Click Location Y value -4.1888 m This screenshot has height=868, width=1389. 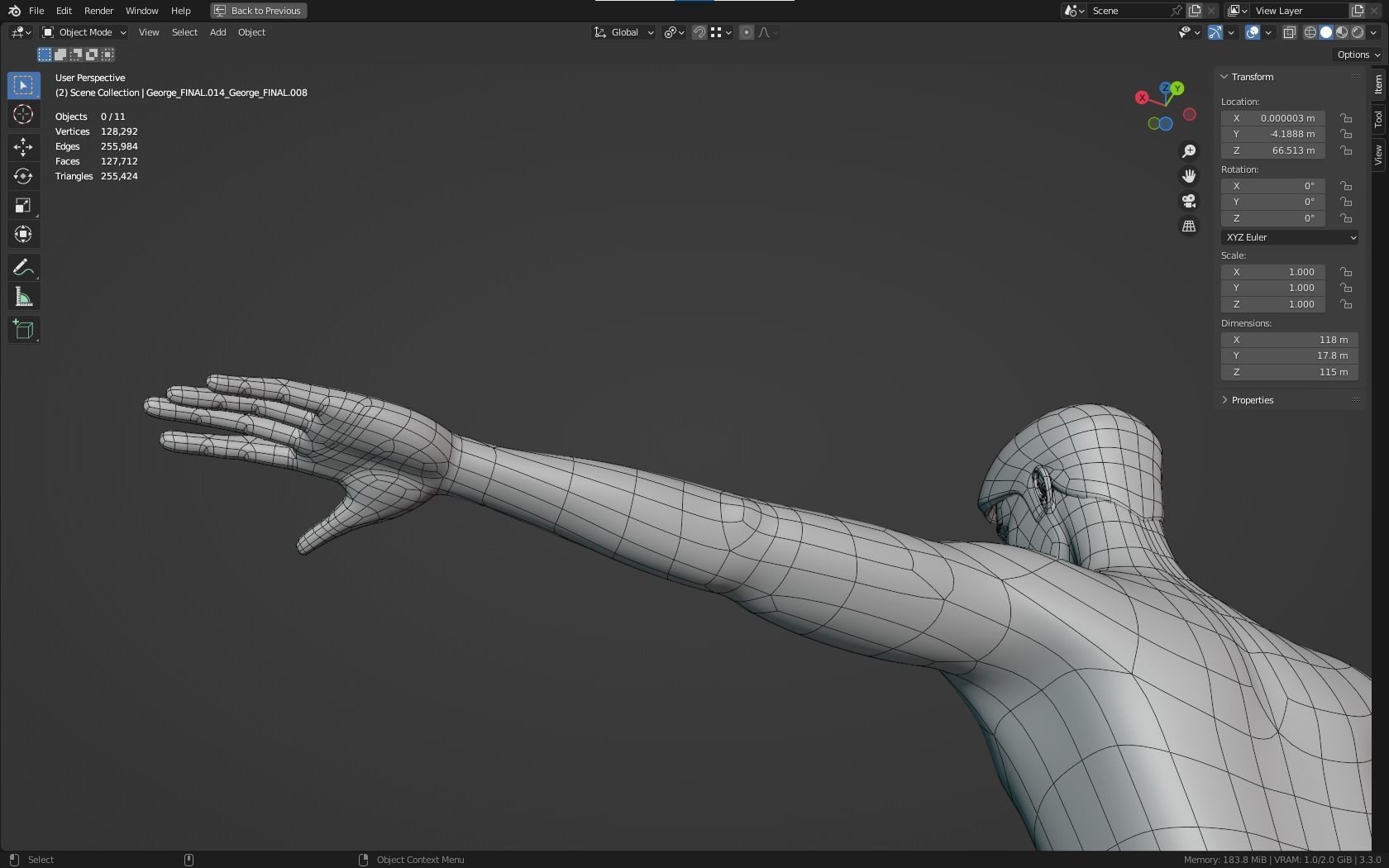point(1273,134)
